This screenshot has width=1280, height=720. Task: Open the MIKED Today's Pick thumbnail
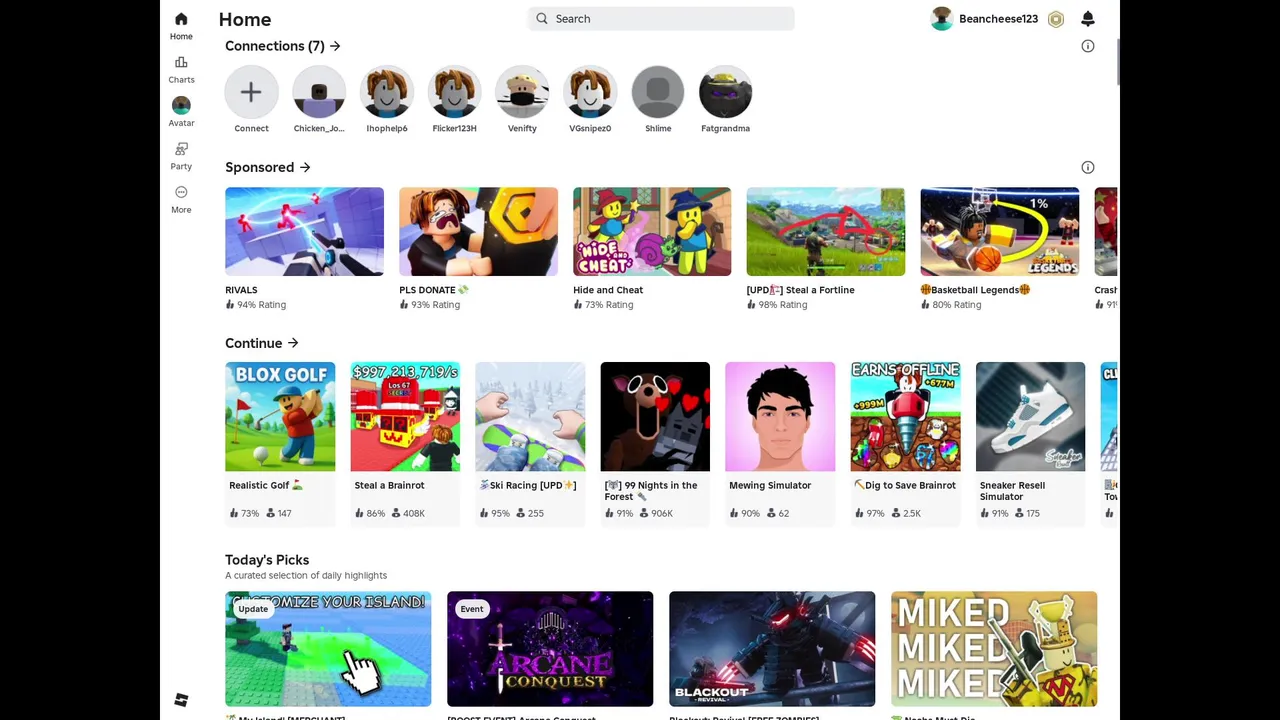coord(994,649)
